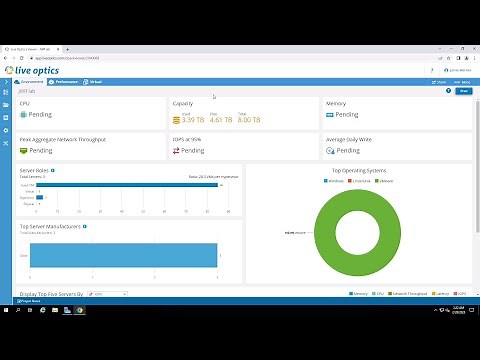The image size is (480, 360).
Task: Click the Share button in blue bar
Action: 439,82
